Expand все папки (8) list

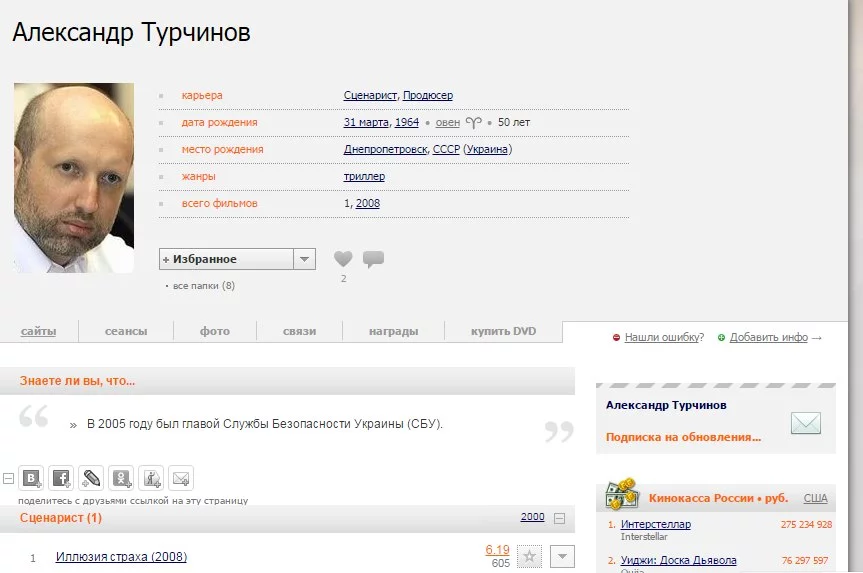click(x=204, y=286)
